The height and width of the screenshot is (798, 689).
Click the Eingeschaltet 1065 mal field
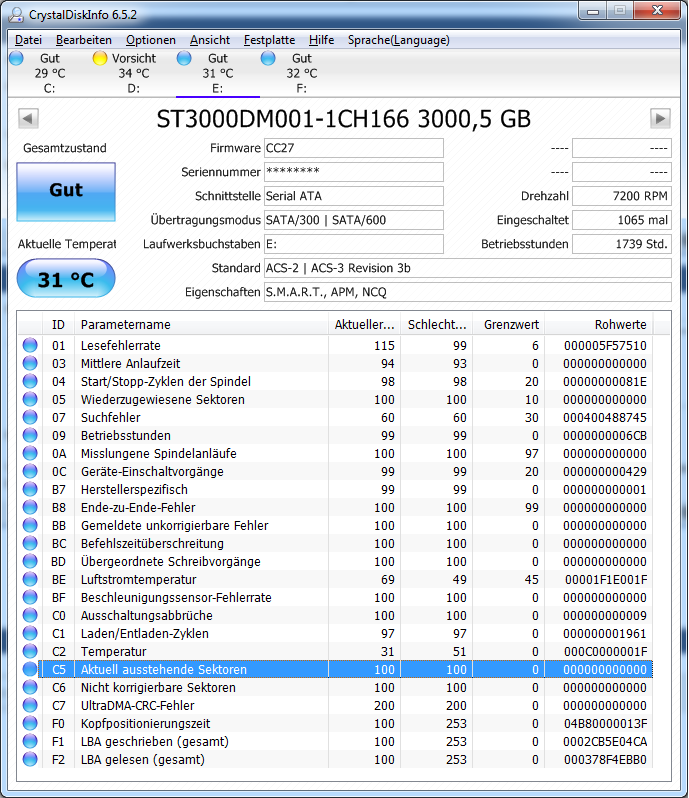(x=622, y=220)
